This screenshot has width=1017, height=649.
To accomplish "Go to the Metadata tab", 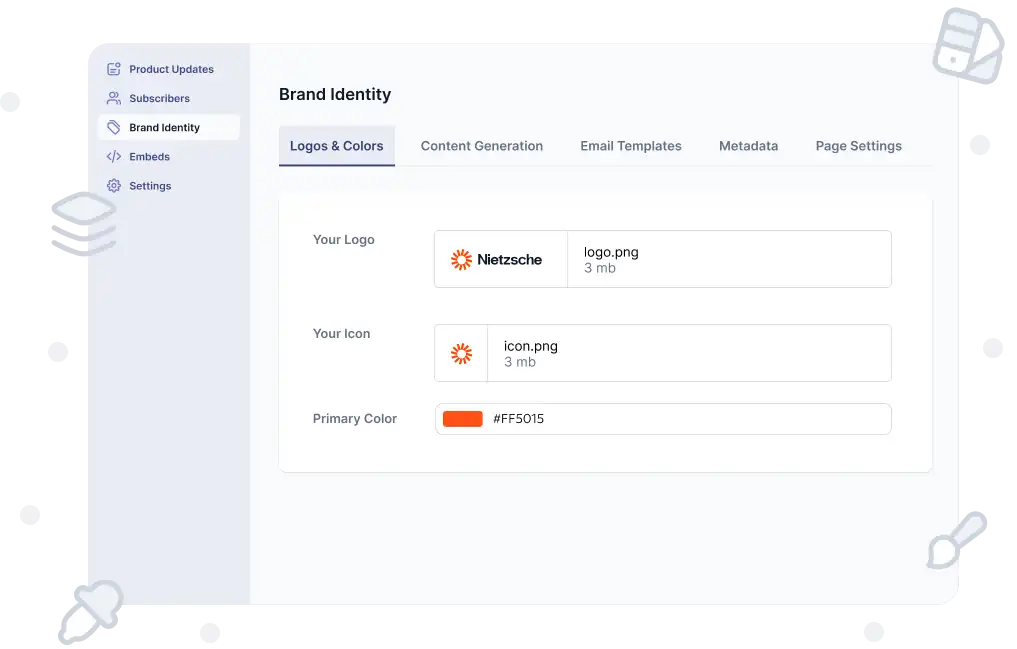I will tap(748, 146).
